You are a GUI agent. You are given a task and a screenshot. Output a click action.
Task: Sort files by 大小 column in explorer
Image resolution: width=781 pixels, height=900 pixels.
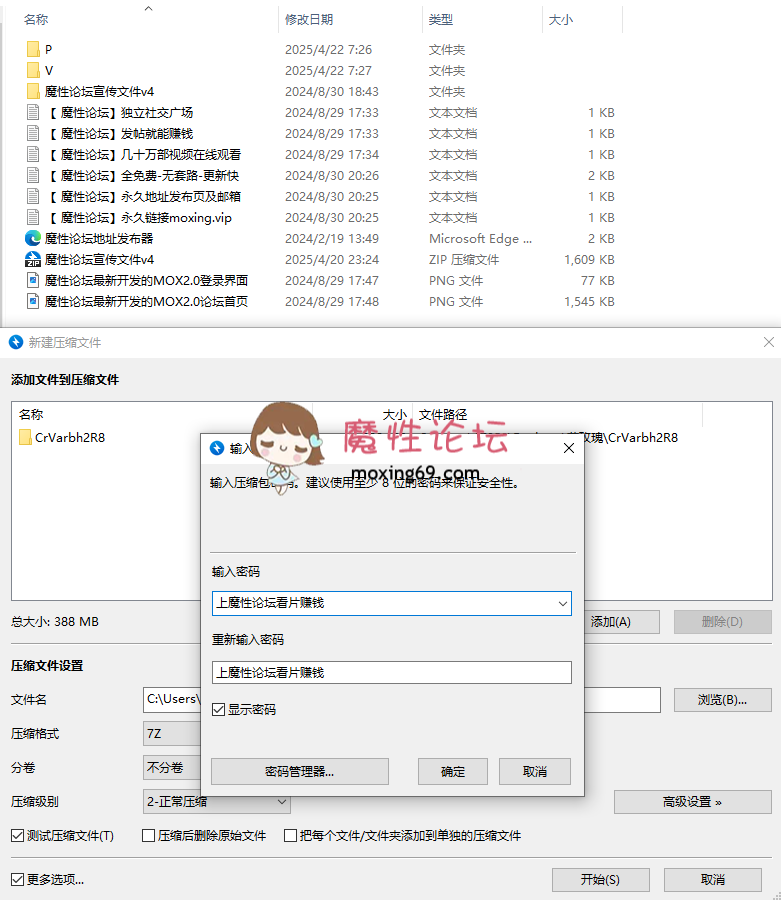point(561,20)
